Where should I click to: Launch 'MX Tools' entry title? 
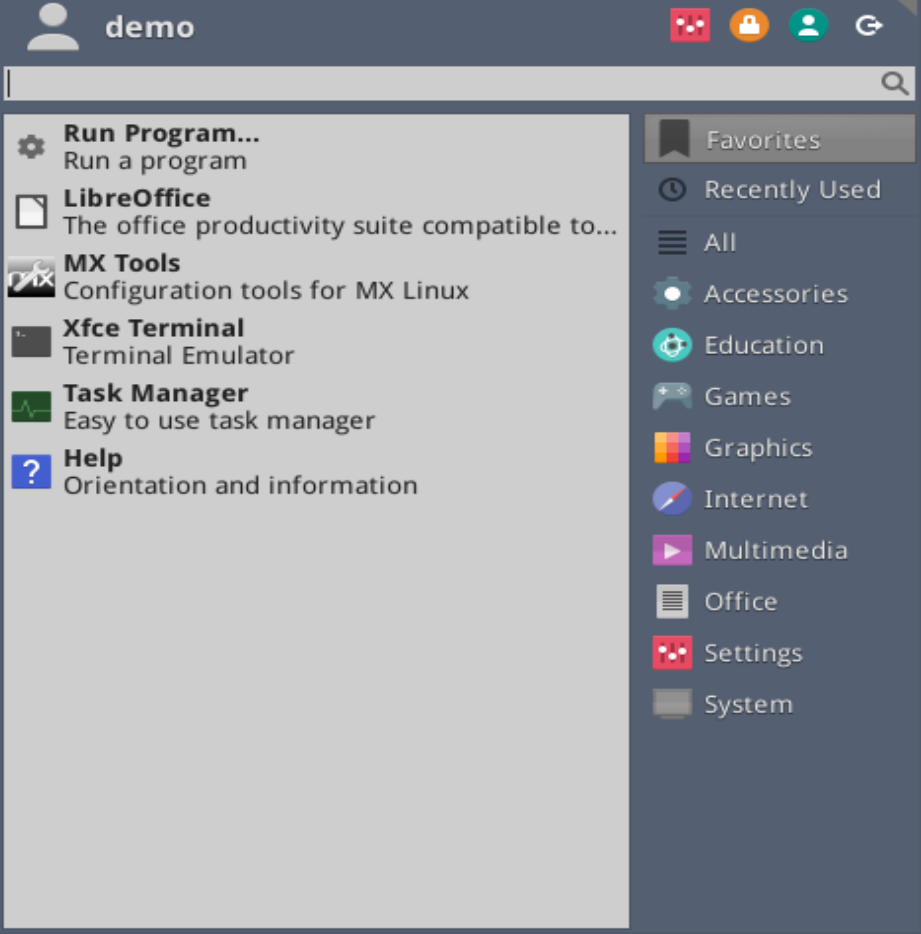[122, 263]
